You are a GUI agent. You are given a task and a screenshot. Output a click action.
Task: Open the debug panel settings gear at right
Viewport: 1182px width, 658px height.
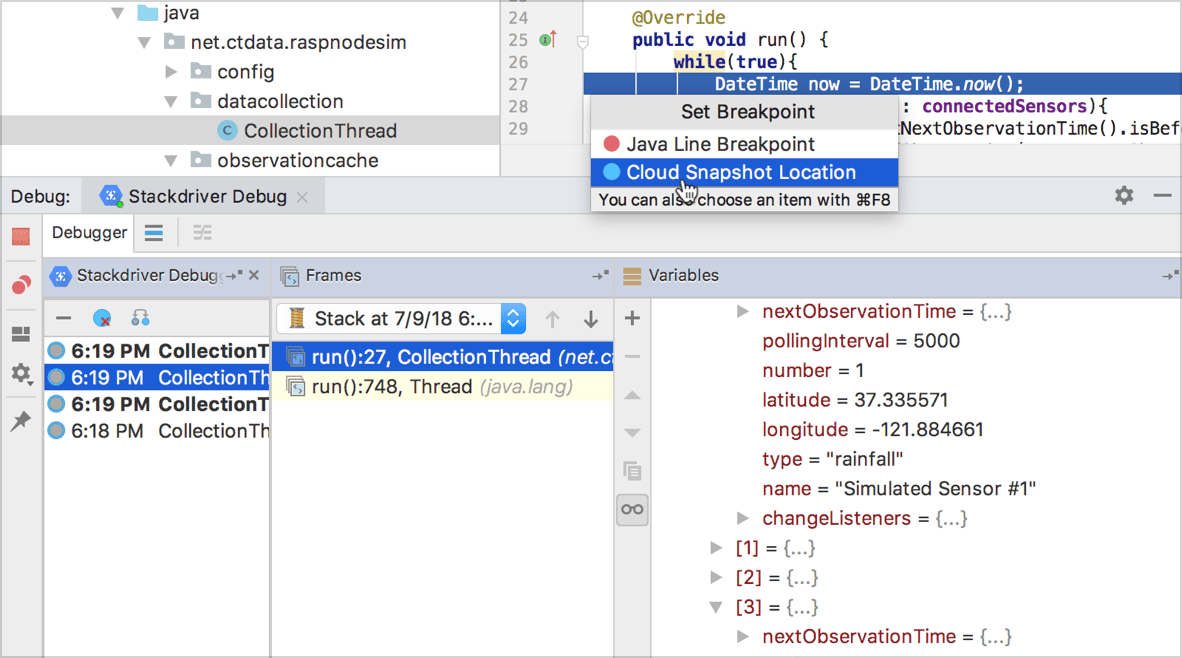point(1124,196)
